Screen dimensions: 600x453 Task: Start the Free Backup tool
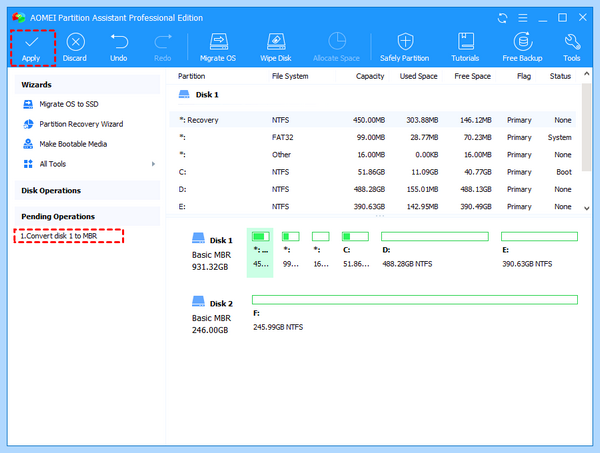522,48
